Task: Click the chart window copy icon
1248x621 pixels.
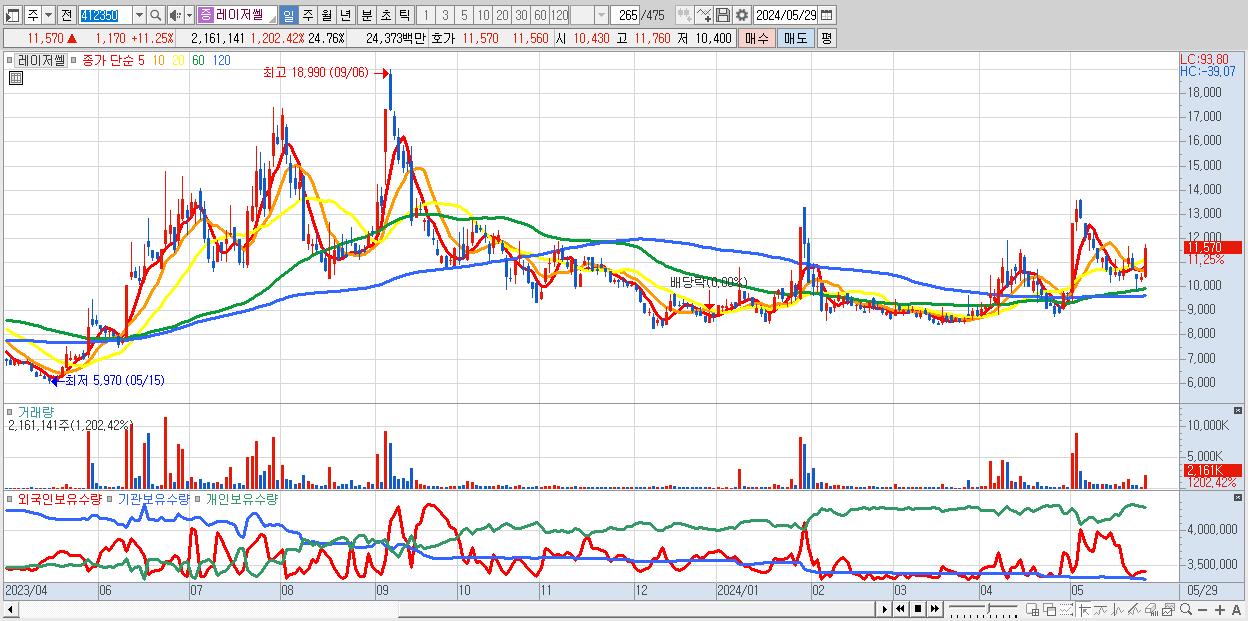Action: tap(1168, 609)
